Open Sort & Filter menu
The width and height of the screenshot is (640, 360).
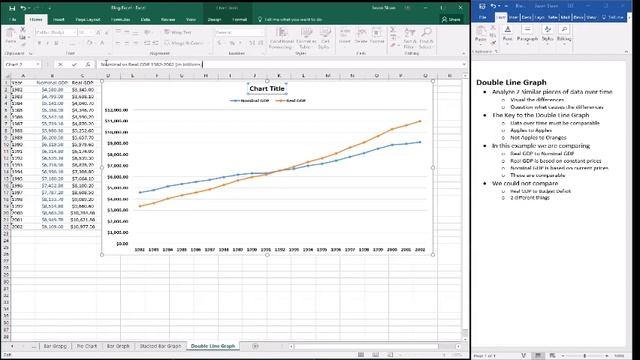[x=409, y=38]
